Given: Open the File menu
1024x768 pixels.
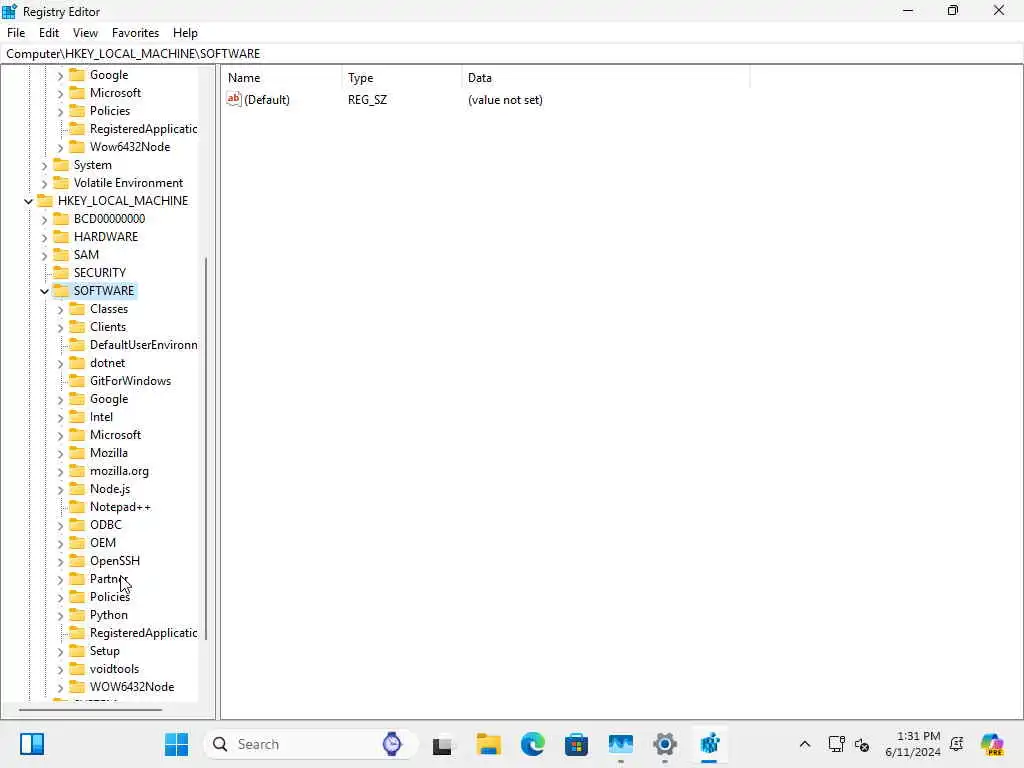Looking at the screenshot, I should click(16, 33).
